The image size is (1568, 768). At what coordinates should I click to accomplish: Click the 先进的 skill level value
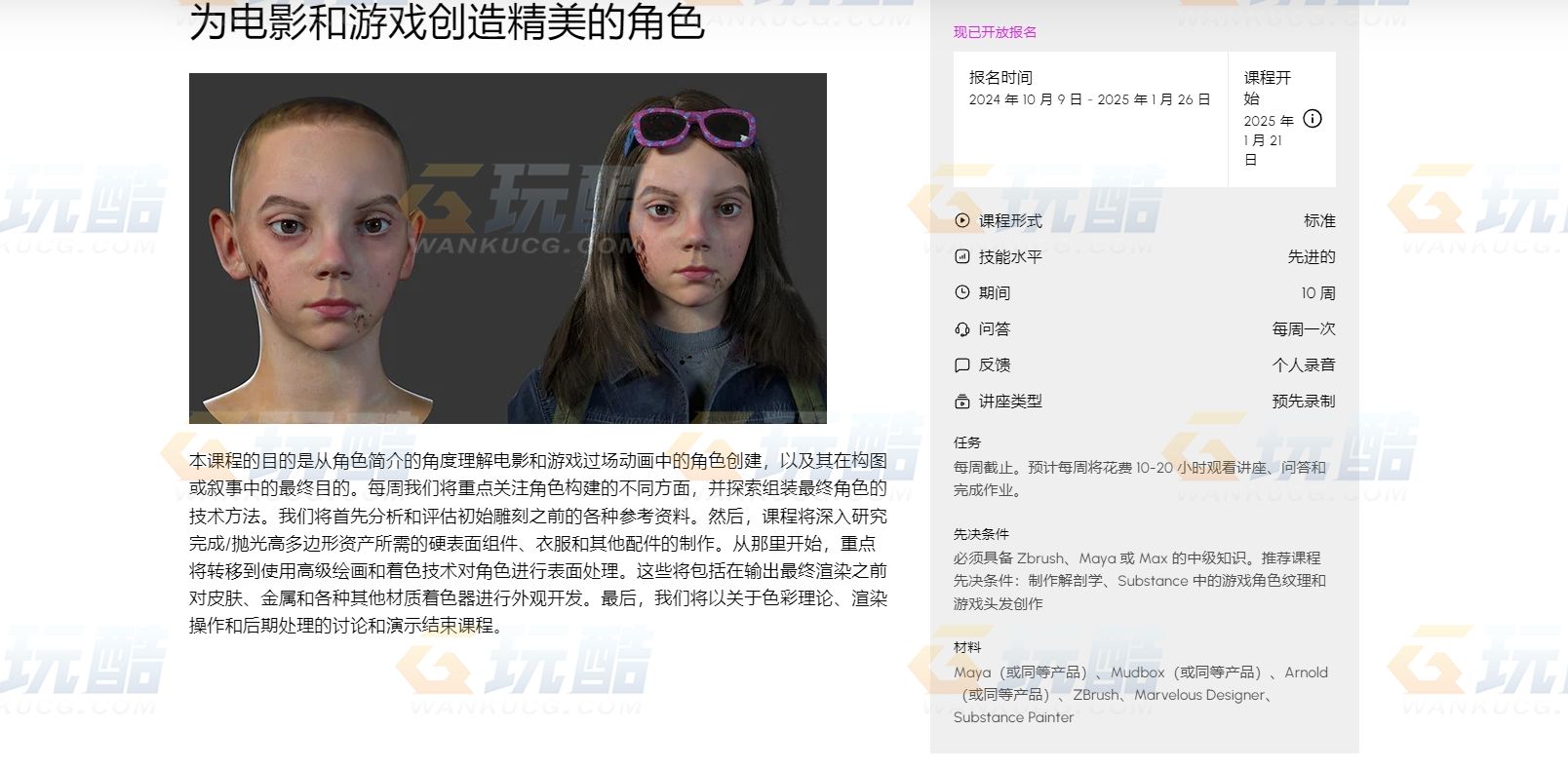click(1312, 257)
